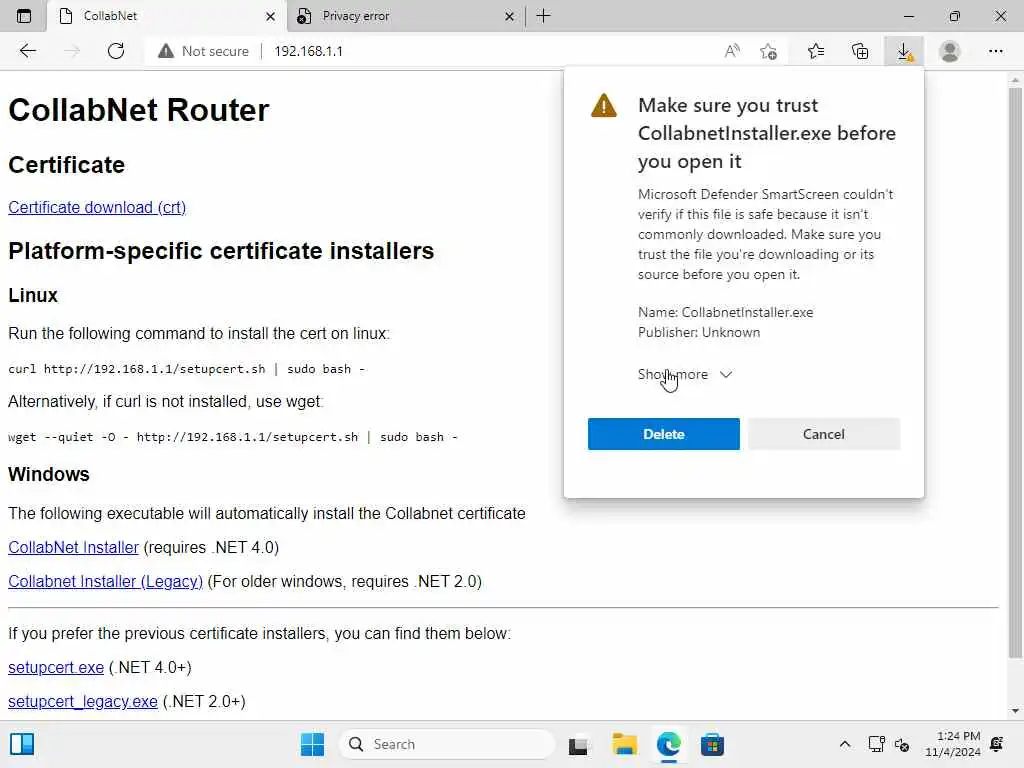This screenshot has height=768, width=1024.
Task: Click the disabled forward navigation arrow
Action: pyautogui.click(x=72, y=51)
